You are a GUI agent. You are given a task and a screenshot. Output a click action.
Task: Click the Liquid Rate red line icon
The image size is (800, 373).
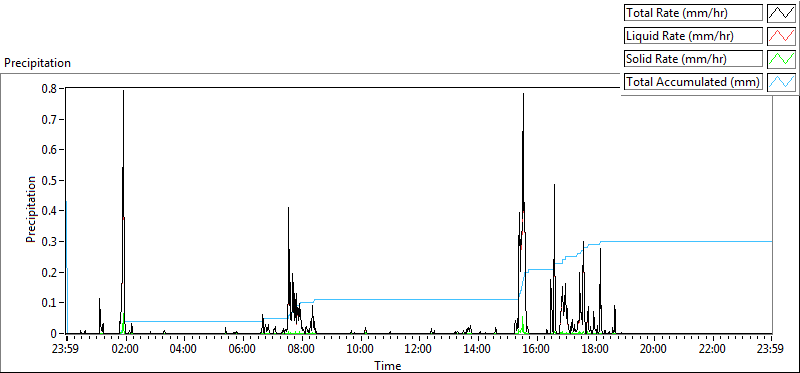(781, 36)
